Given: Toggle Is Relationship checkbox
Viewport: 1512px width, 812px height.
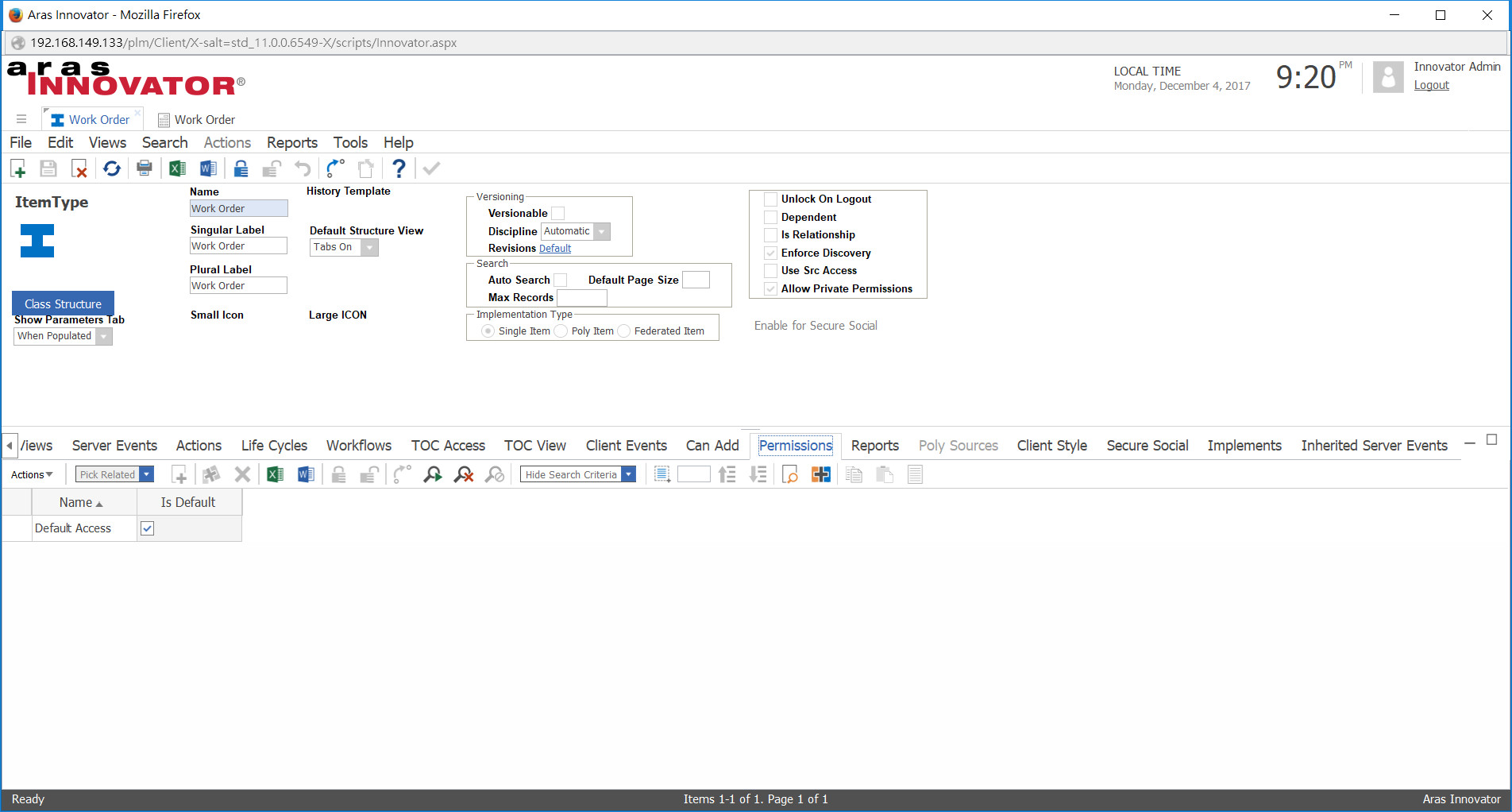Looking at the screenshot, I should pos(770,234).
